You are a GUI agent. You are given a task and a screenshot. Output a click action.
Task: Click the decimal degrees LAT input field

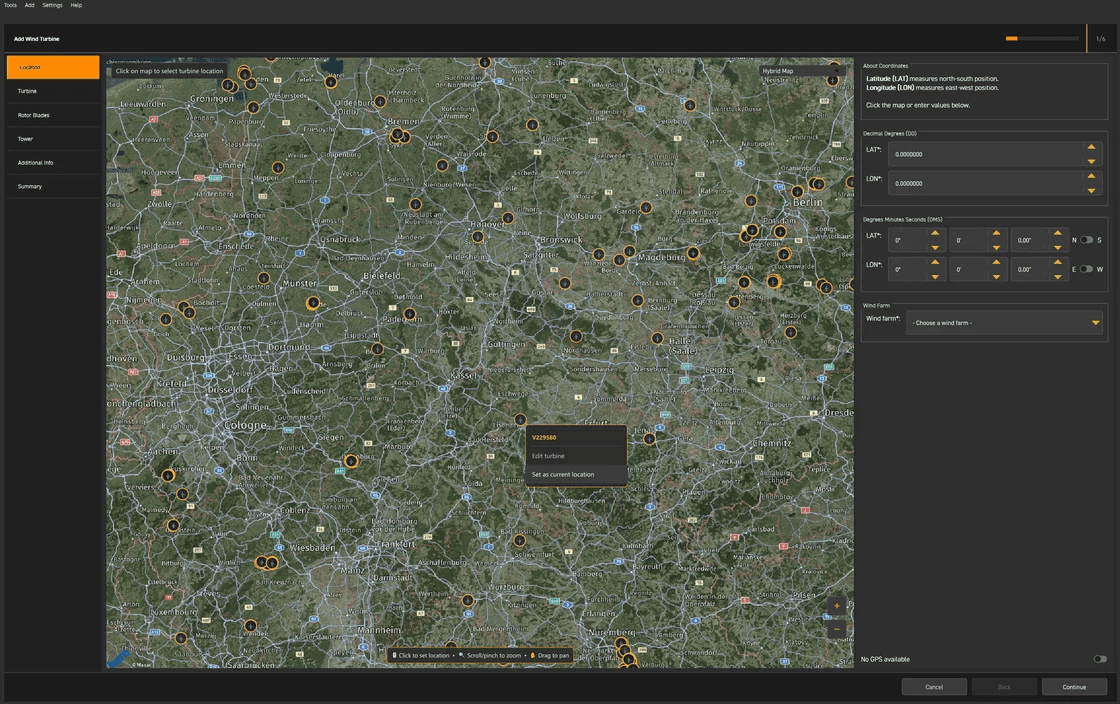pyautogui.click(x=985, y=154)
